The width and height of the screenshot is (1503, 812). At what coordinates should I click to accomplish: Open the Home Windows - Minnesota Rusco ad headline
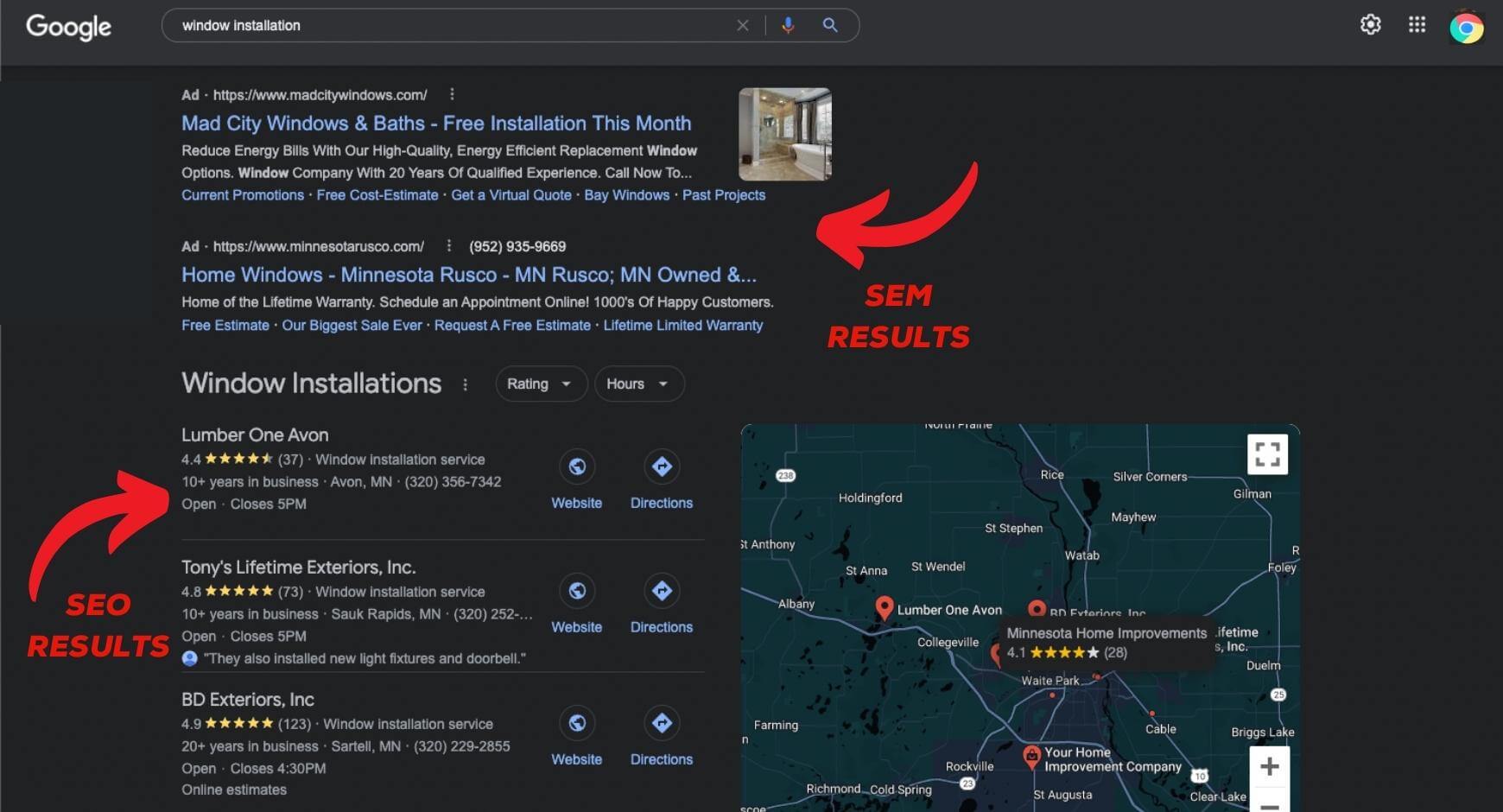pyautogui.click(x=469, y=275)
